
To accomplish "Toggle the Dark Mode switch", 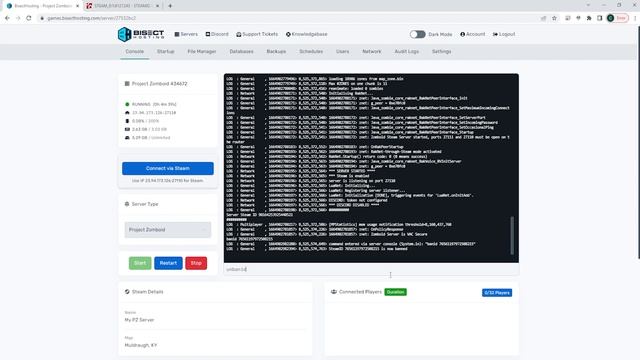I will tap(418, 34).
